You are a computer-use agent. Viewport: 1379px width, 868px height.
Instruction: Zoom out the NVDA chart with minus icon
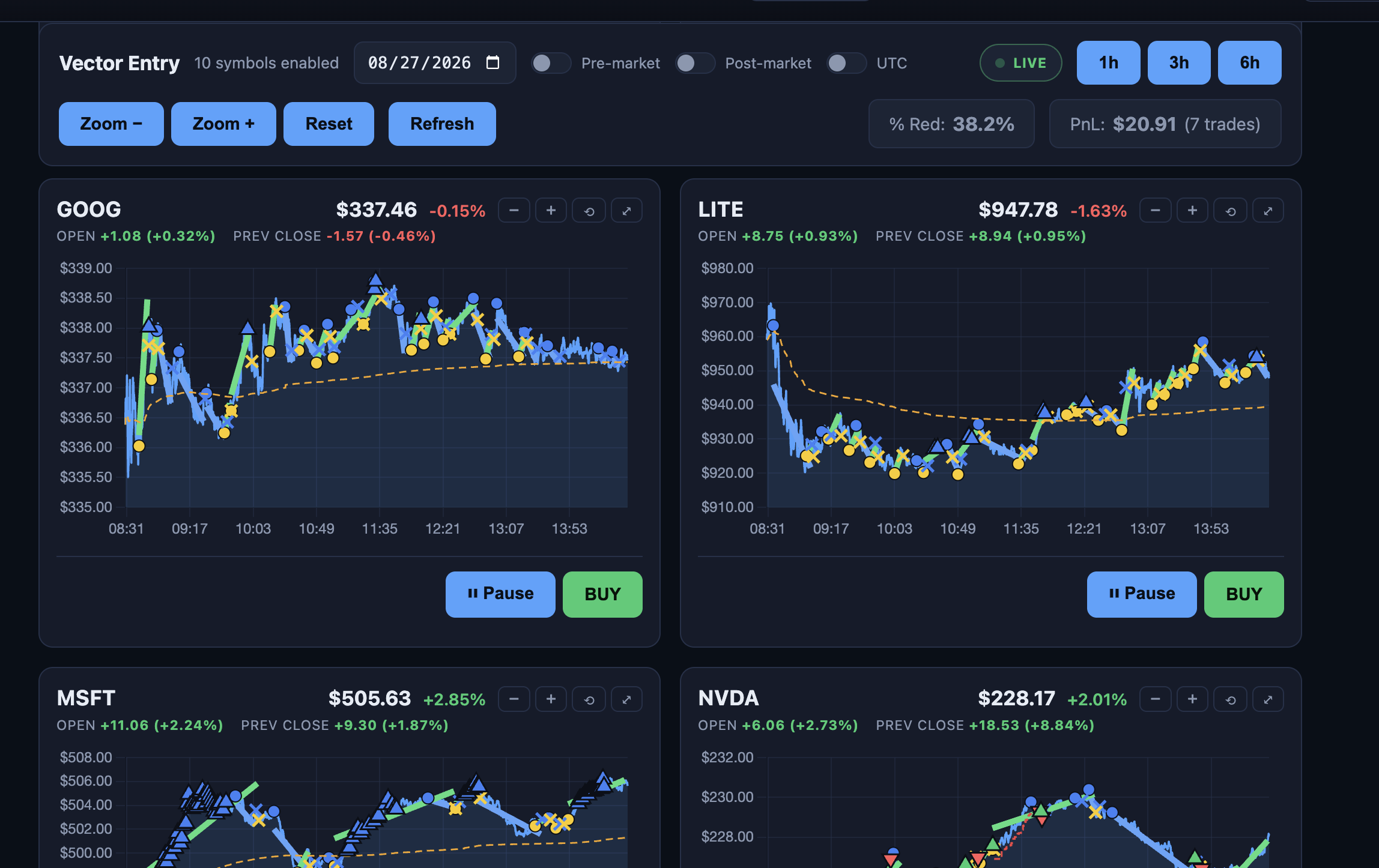1155,699
